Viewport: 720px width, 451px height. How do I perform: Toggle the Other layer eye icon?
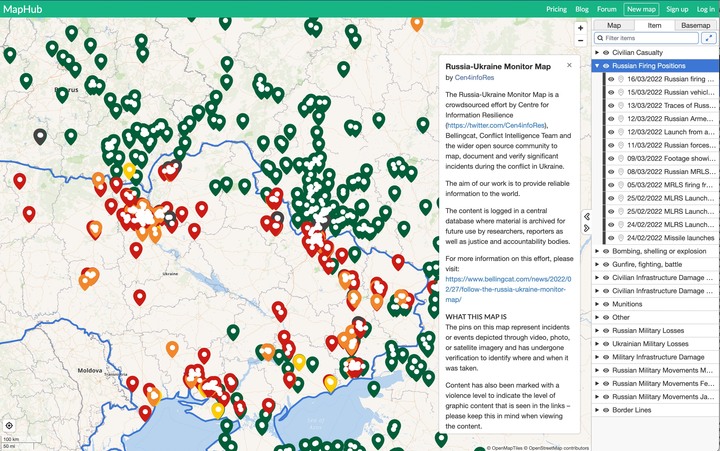coord(606,317)
